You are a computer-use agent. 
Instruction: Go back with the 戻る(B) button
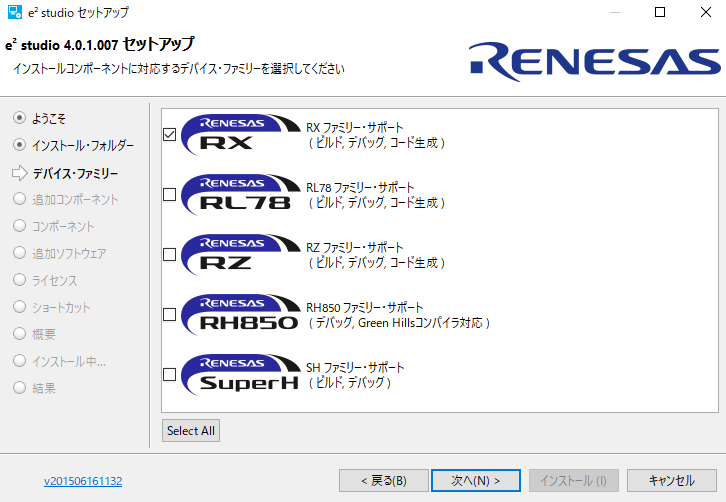coord(384,481)
